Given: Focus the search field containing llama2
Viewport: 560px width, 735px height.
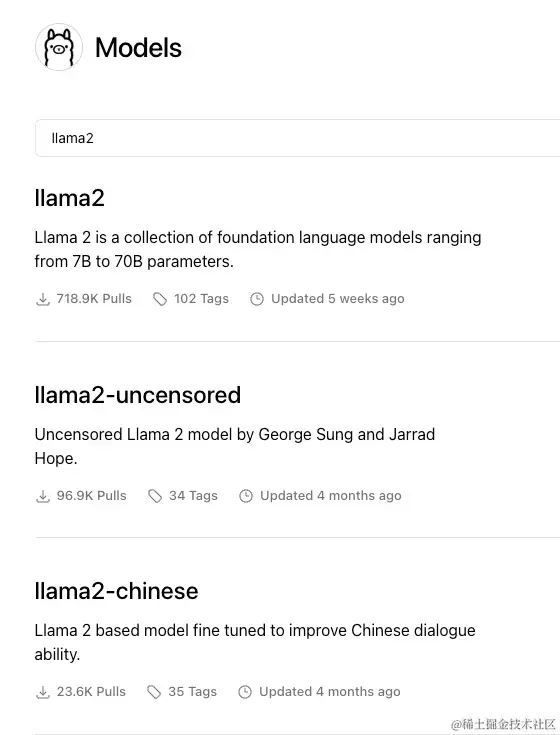Looking at the screenshot, I should 298,138.
